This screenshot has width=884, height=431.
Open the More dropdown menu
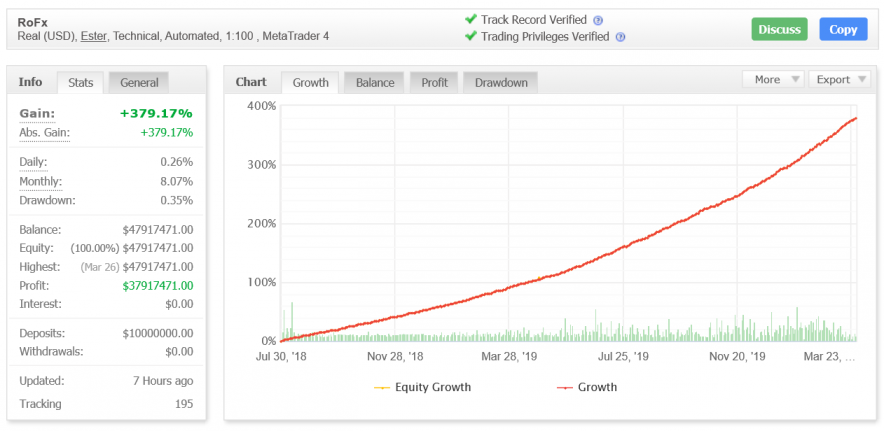pyautogui.click(x=772, y=80)
